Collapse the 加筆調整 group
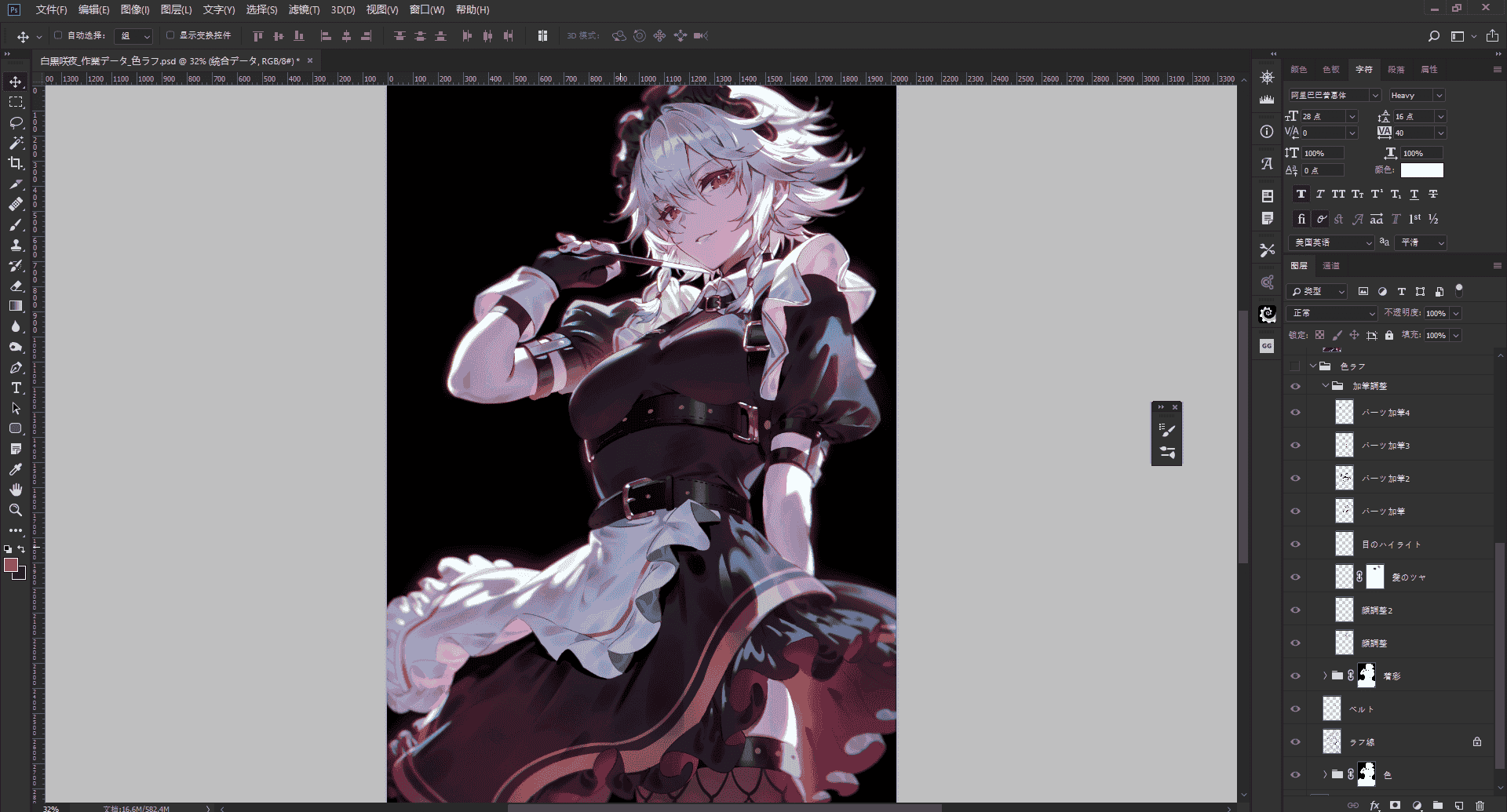Image resolution: width=1507 pixels, height=812 pixels. [x=1326, y=386]
